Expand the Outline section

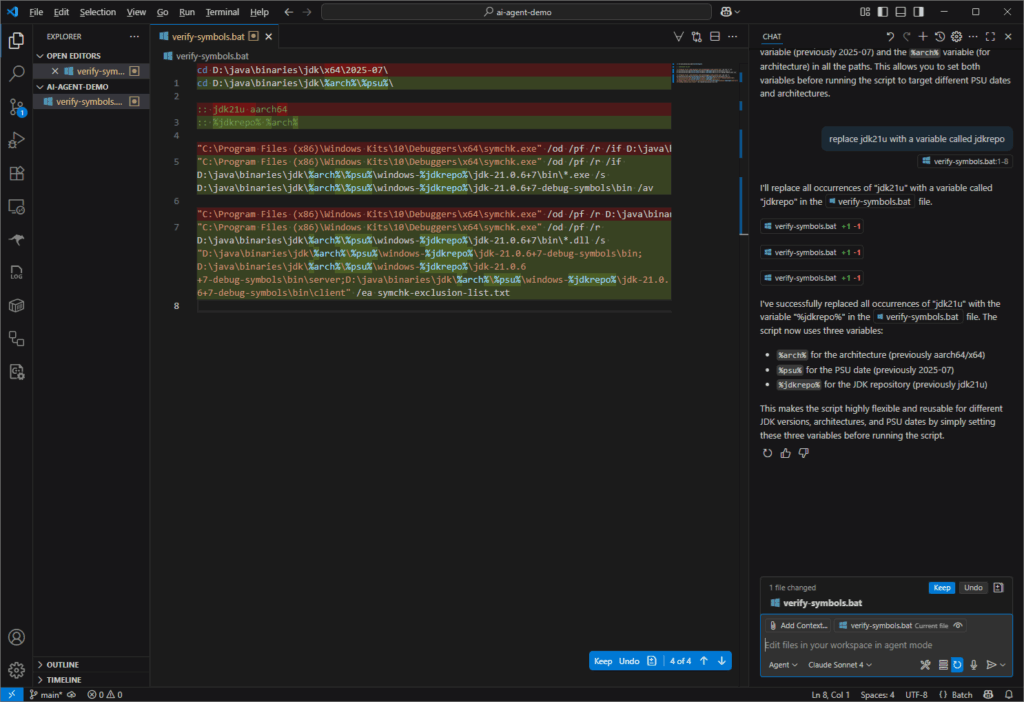62,664
